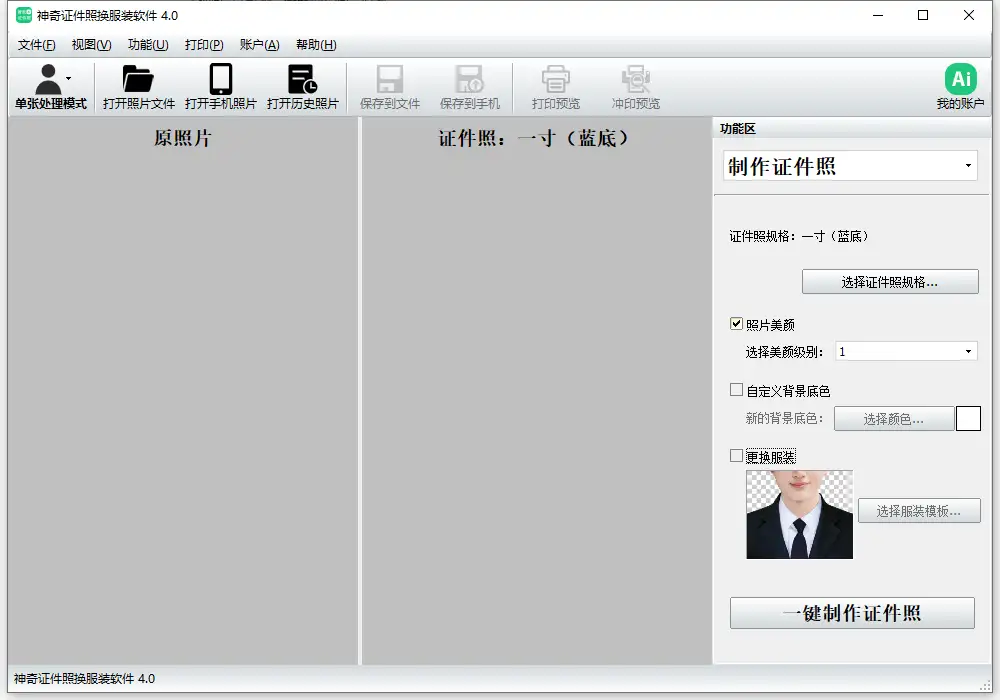Click the white background color swatch

968,419
